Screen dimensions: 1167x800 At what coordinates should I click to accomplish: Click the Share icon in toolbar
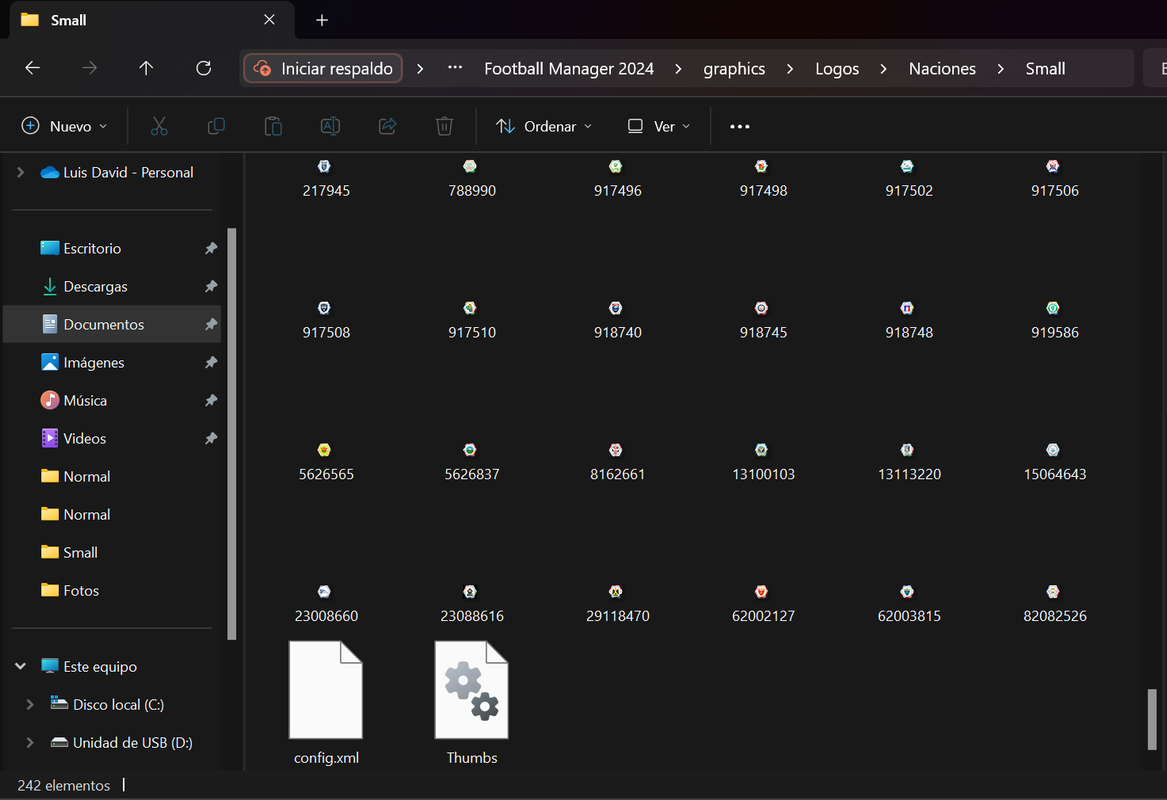tap(387, 127)
